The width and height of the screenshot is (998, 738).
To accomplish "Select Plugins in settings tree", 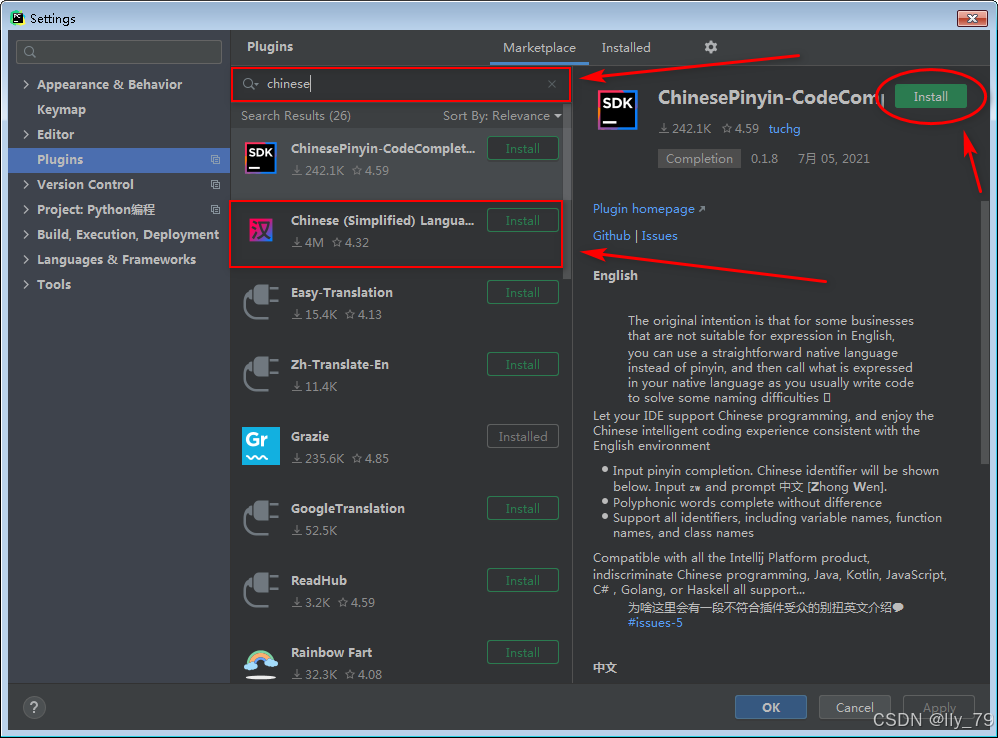I will tap(119, 160).
